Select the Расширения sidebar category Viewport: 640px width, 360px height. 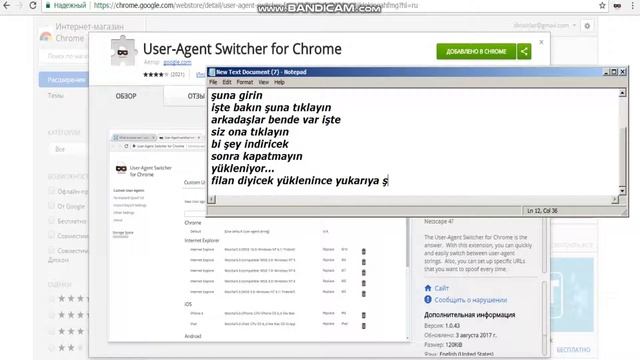(64, 80)
